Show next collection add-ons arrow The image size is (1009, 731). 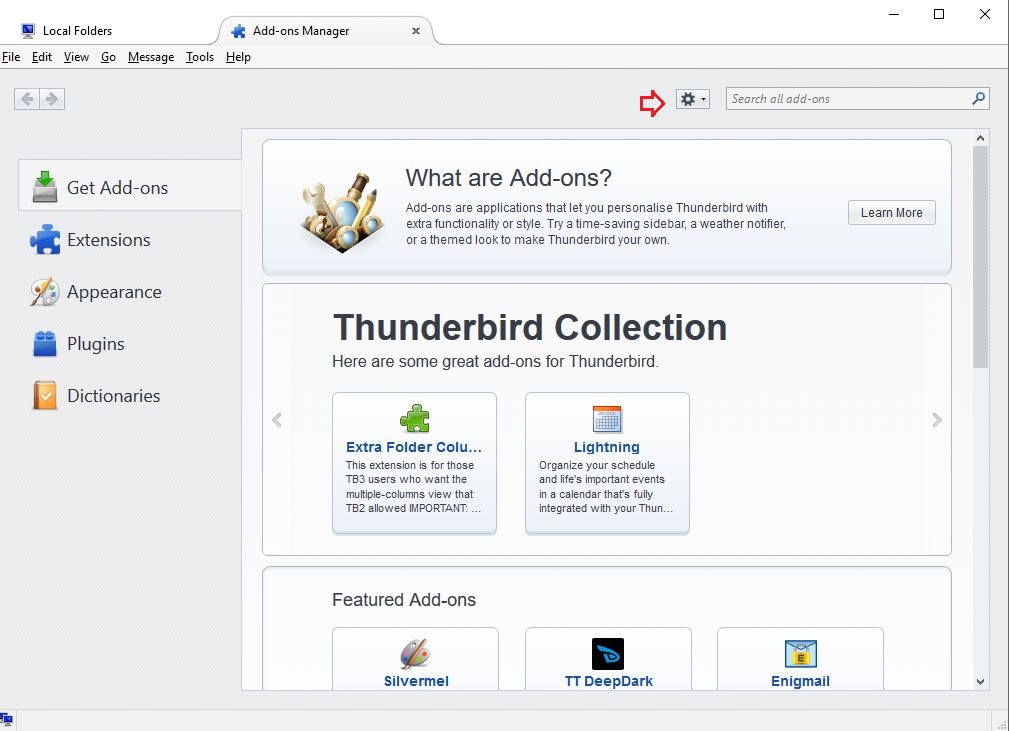[x=937, y=420]
